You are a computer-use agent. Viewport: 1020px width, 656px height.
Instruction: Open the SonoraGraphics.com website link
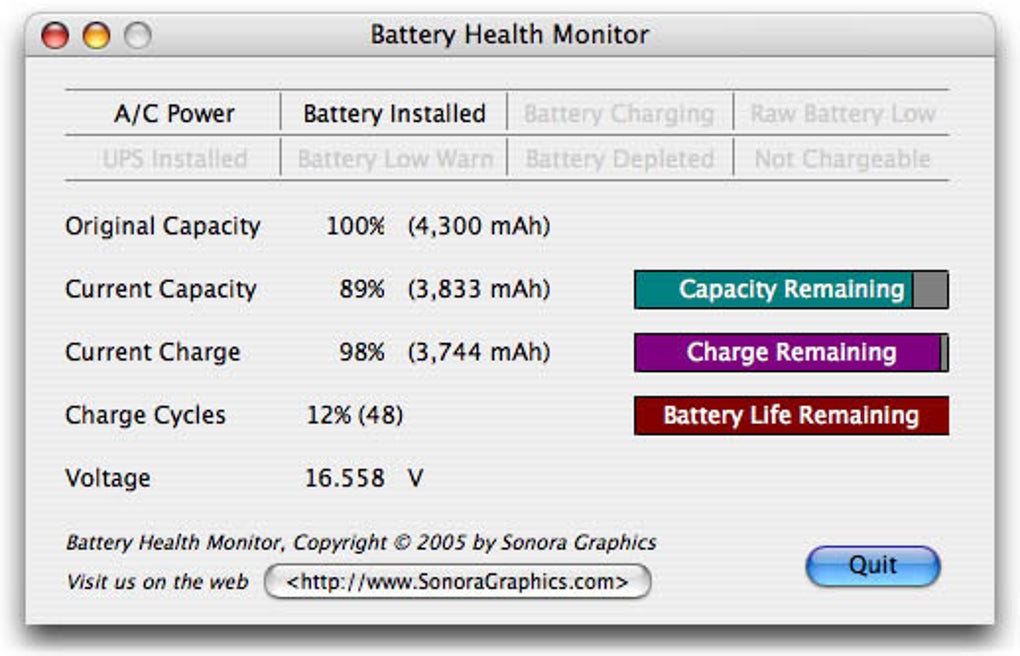pos(457,581)
